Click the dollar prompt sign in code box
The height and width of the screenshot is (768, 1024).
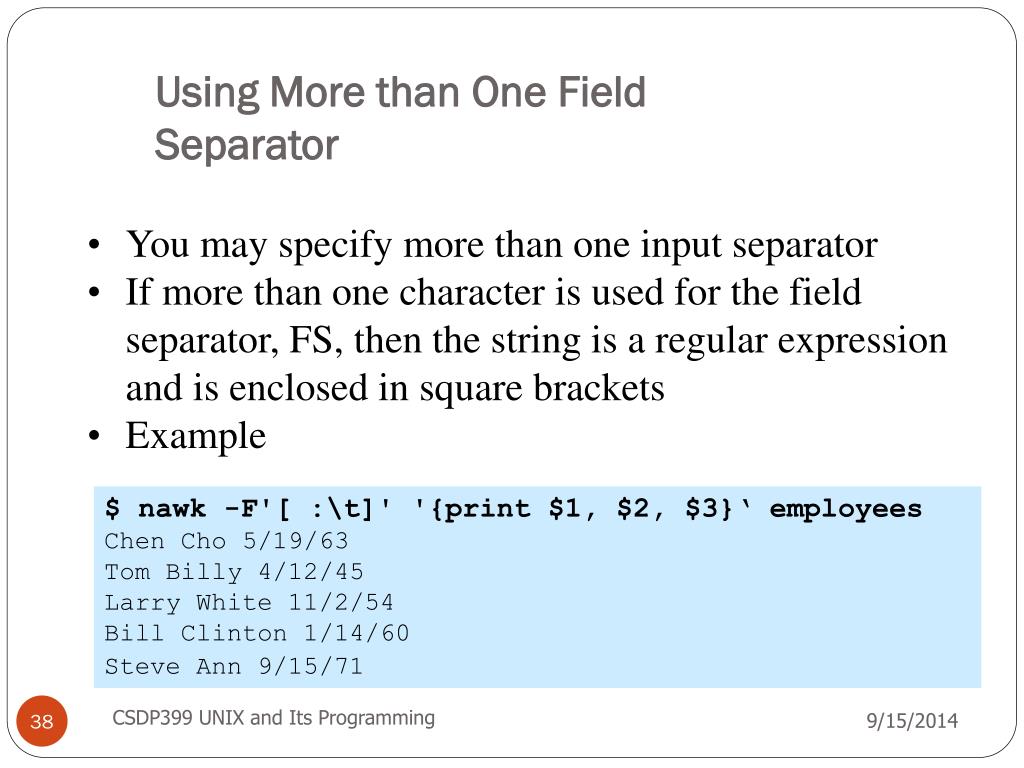(x=112, y=509)
